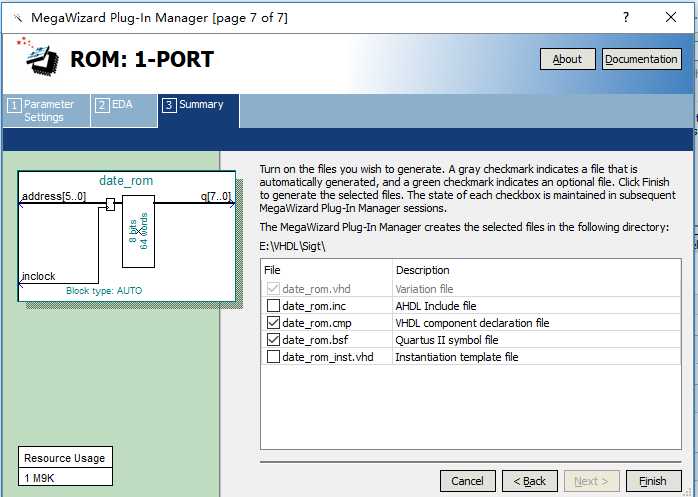This screenshot has width=698, height=497.
Task: Click step 1 number icon
Action: click(x=14, y=106)
